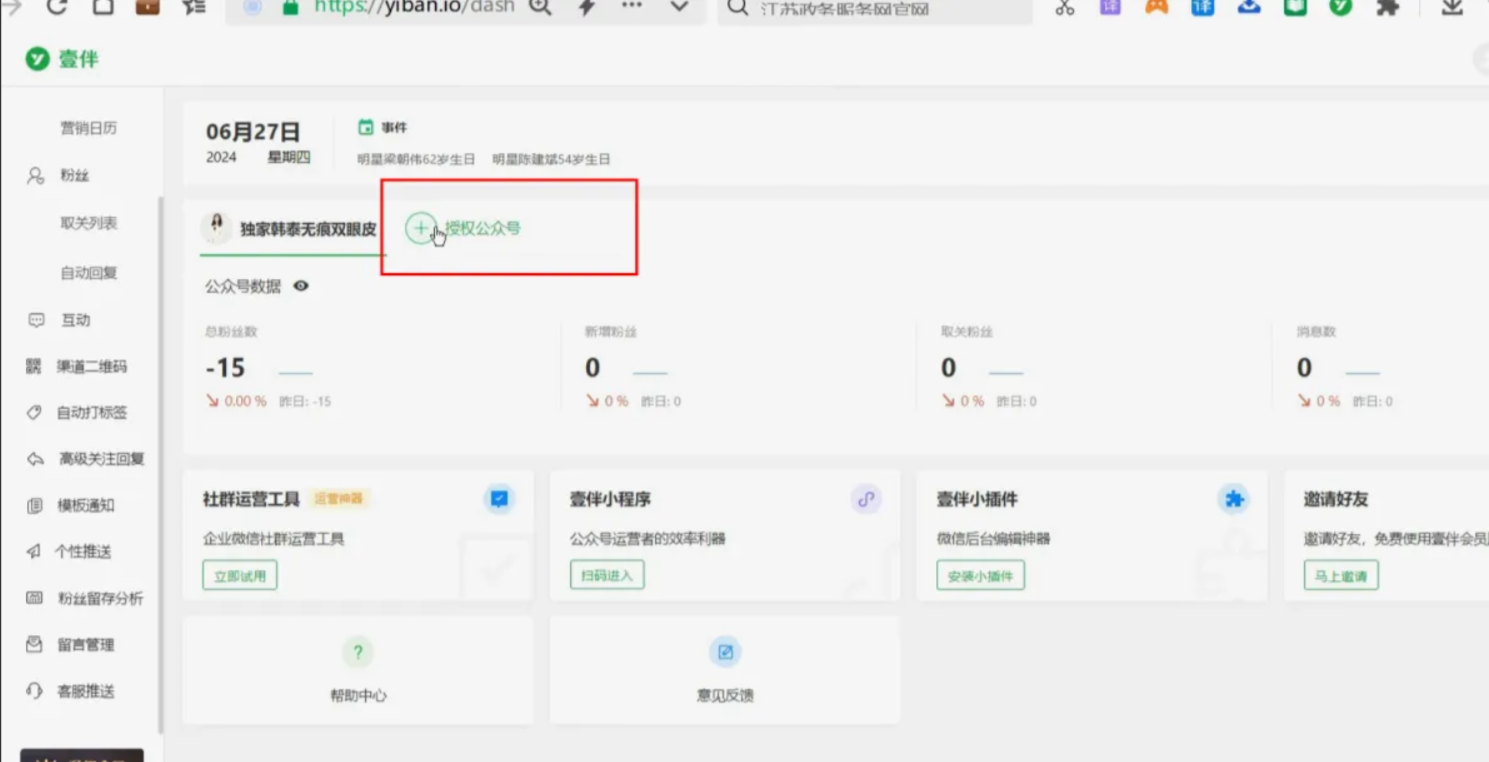The image size is (1489, 762).
Task: Click the plus 授权公众号 button
Action: coord(464,228)
